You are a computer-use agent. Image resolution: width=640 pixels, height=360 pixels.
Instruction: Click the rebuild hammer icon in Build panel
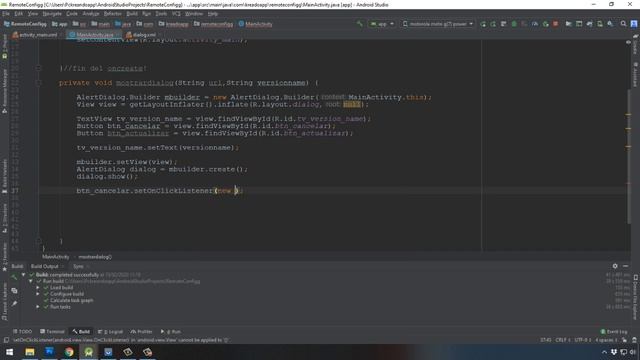coord(14,278)
